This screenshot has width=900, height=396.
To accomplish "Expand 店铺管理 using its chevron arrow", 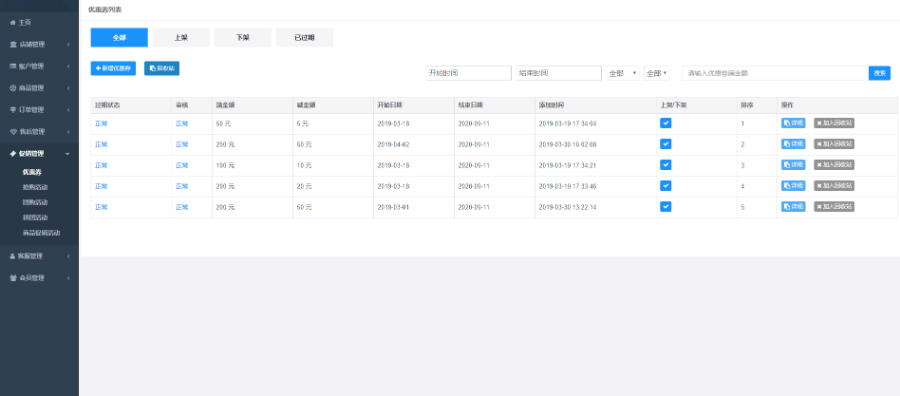I will click(68, 45).
